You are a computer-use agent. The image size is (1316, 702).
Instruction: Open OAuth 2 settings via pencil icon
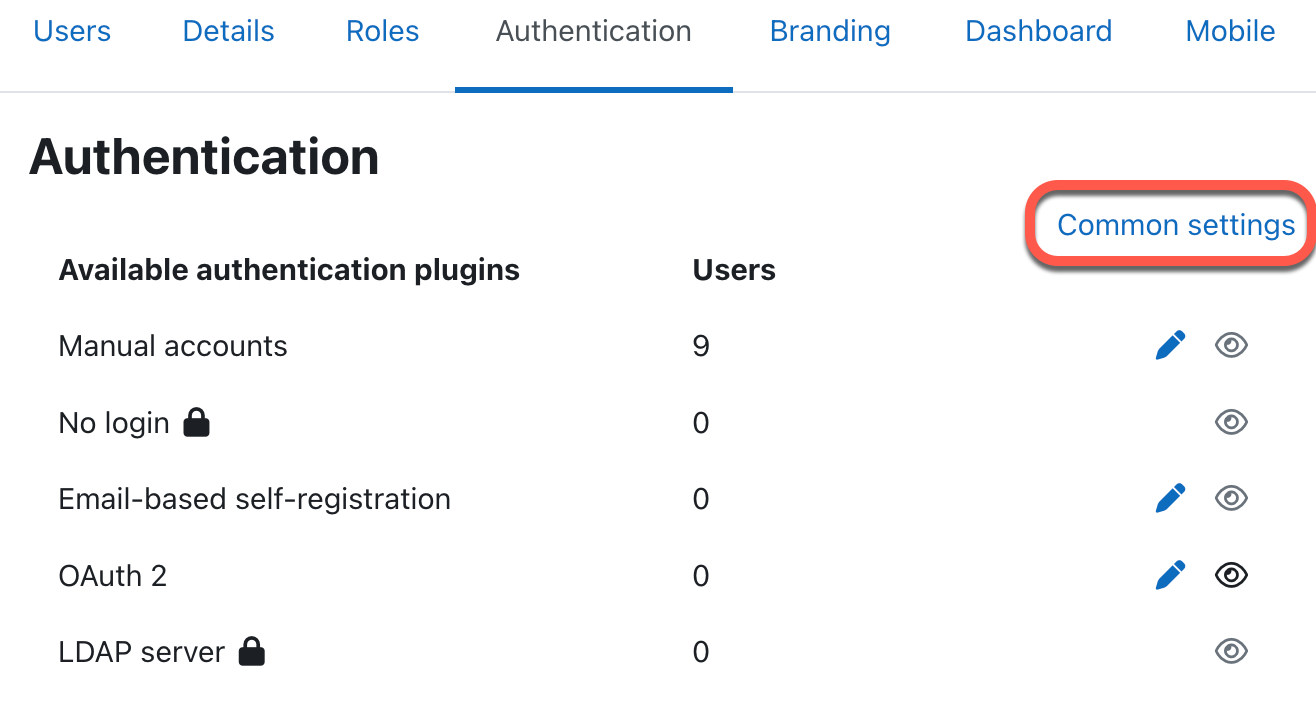click(1170, 575)
